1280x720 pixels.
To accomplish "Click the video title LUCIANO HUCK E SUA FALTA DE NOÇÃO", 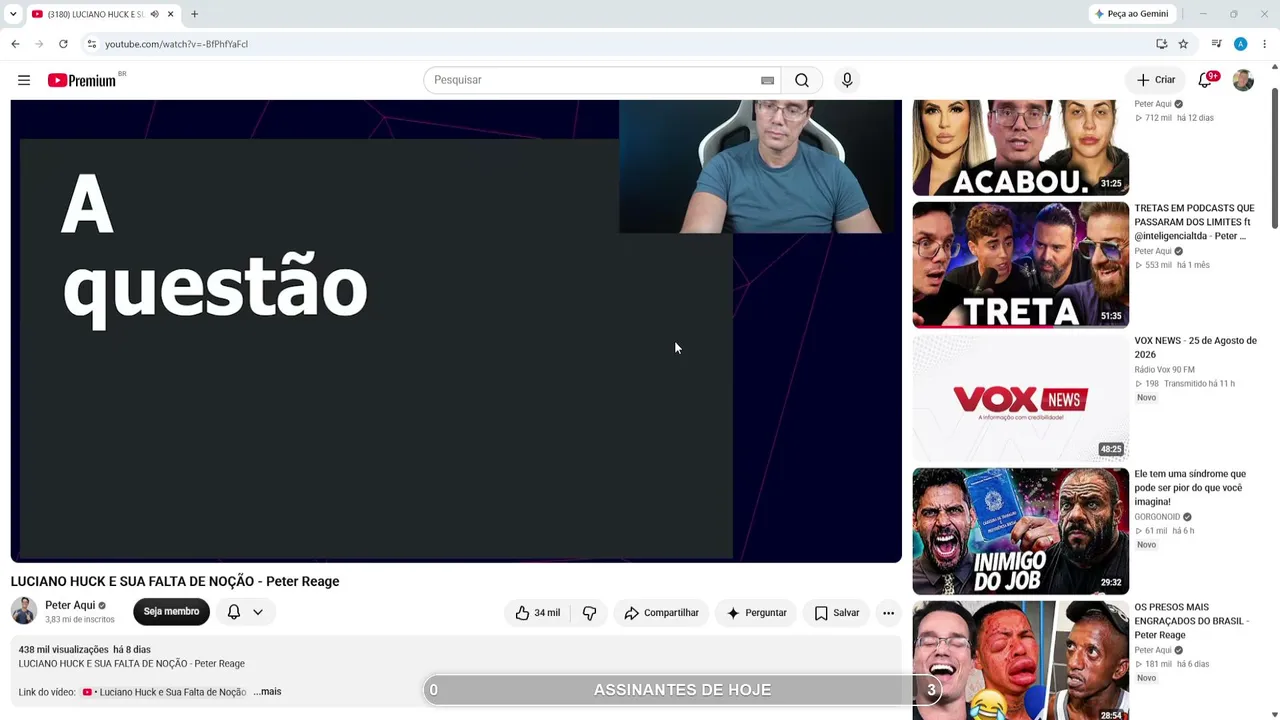I will point(175,581).
